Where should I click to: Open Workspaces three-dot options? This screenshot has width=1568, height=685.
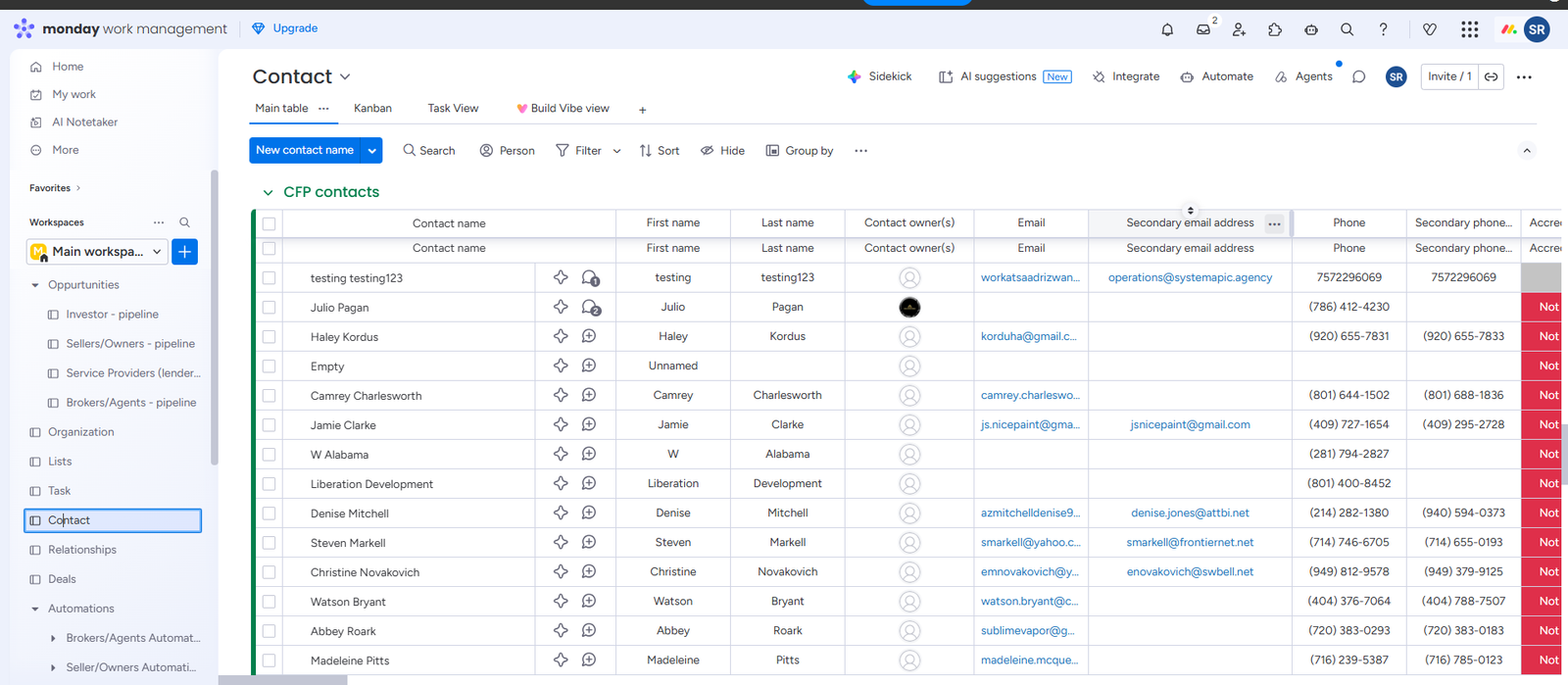pos(159,222)
